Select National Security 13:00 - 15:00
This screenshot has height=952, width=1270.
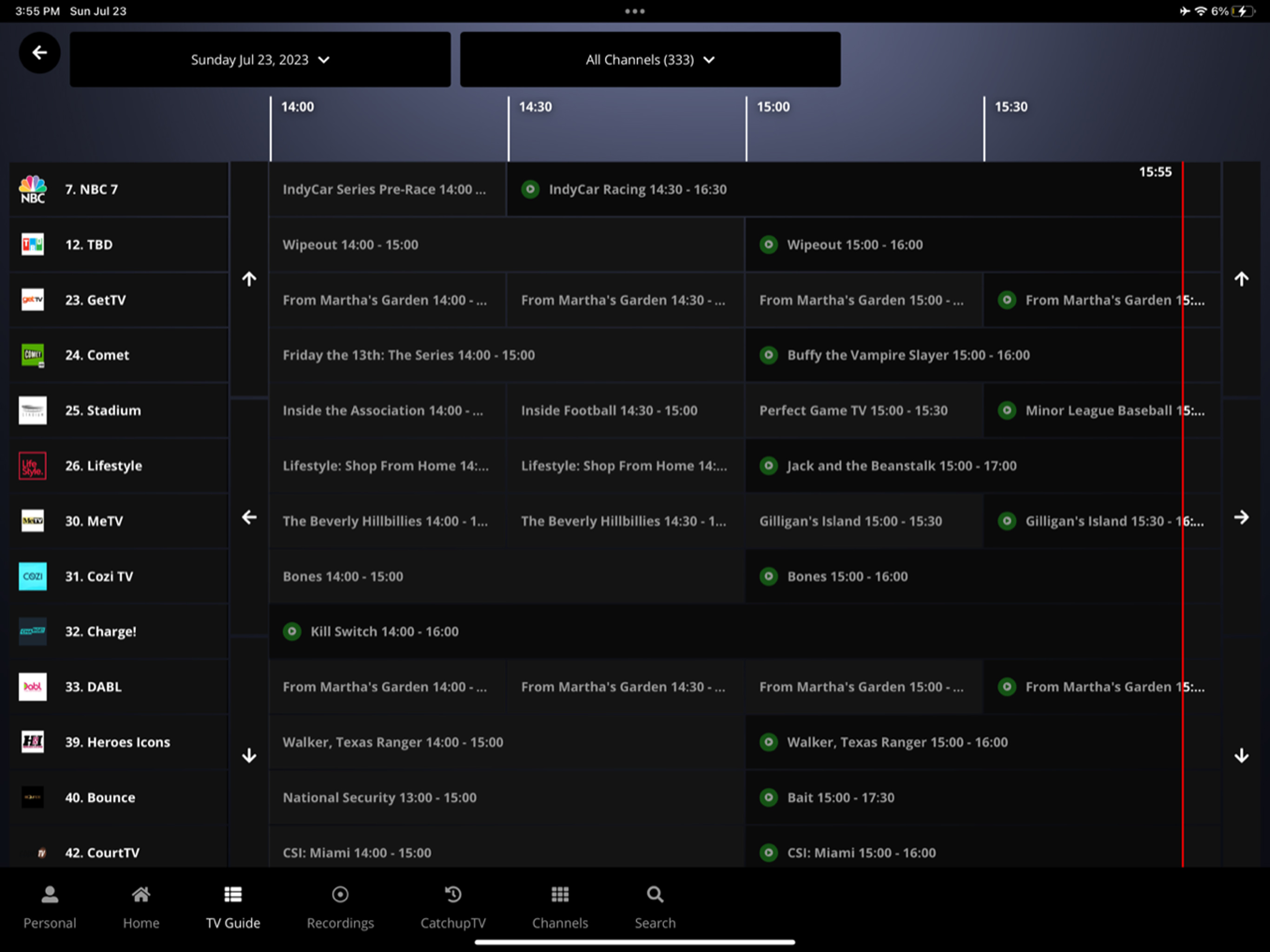tap(506, 798)
